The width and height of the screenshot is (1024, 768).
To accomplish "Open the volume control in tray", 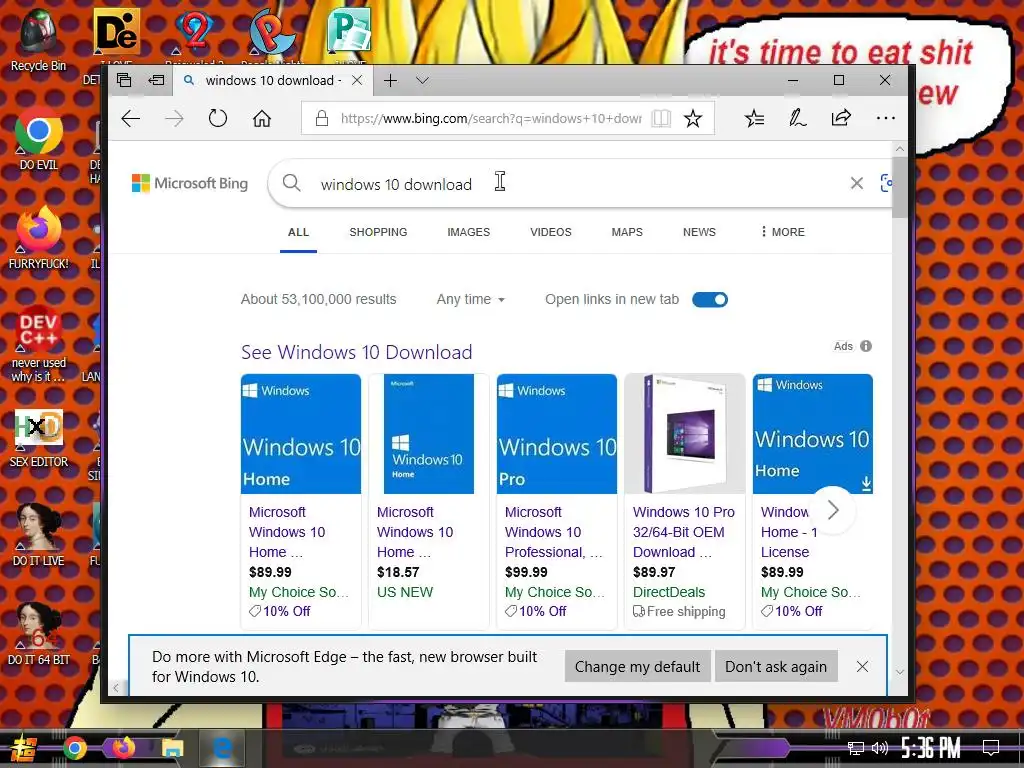I will [x=879, y=748].
